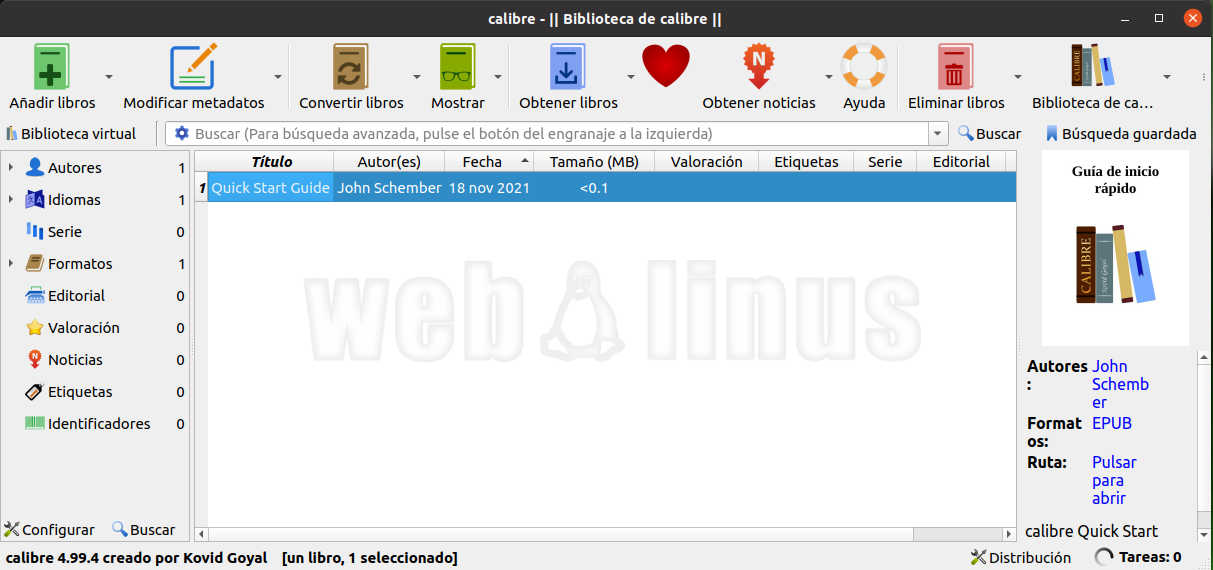
Task: Click the Biblioteca virtual button
Action: [x=71, y=133]
